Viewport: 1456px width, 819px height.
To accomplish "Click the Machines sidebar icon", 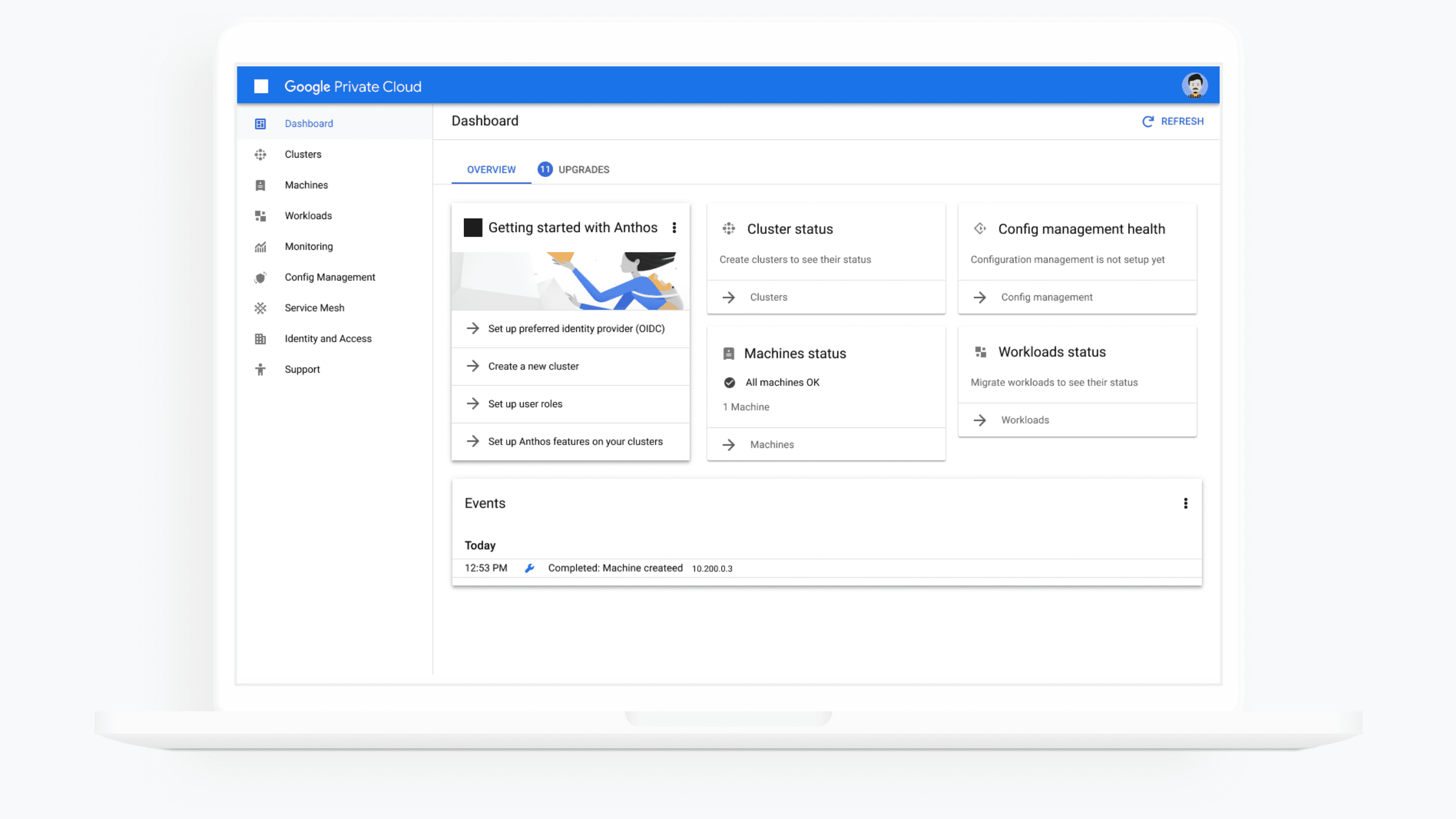I will (260, 185).
